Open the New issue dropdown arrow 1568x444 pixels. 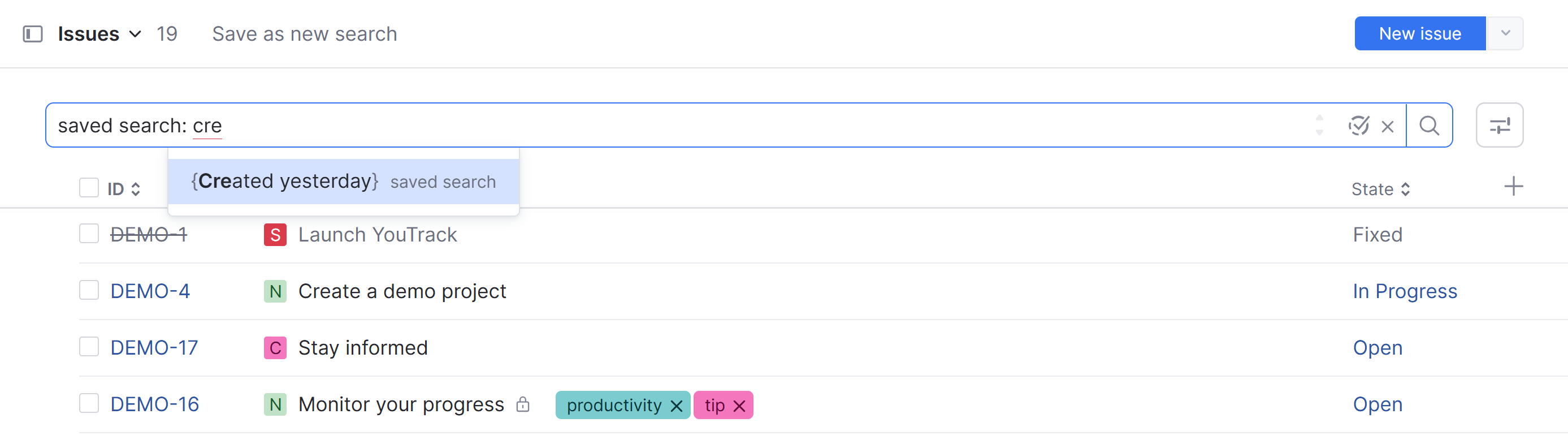coord(1505,33)
